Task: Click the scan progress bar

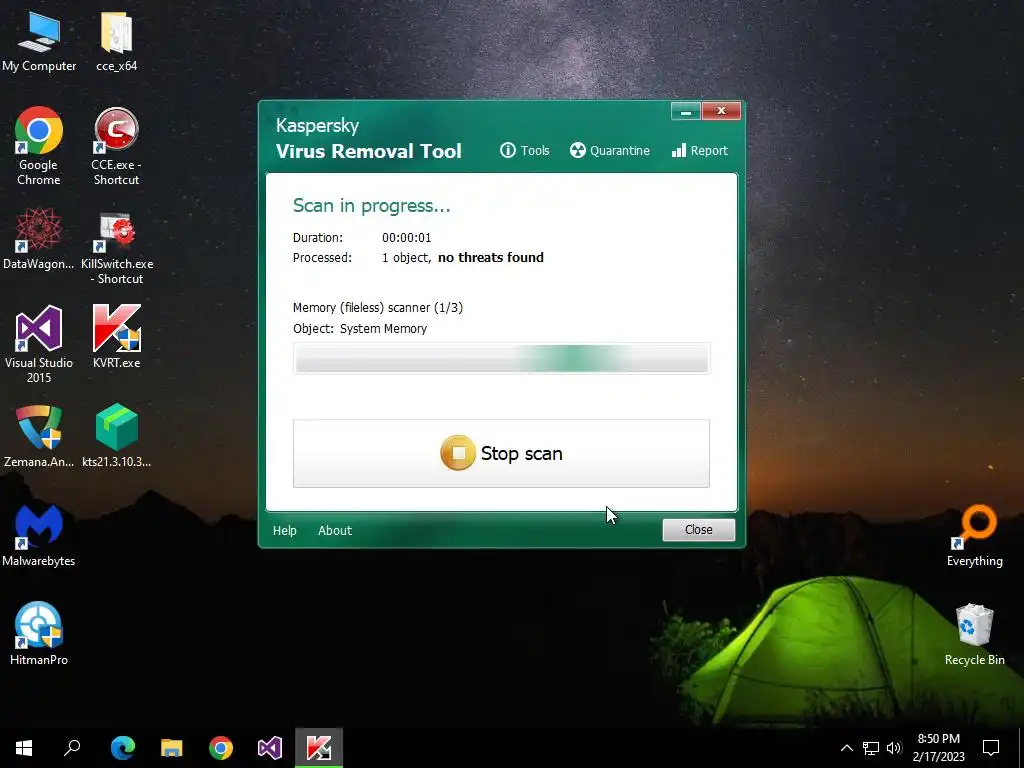Action: tap(501, 359)
